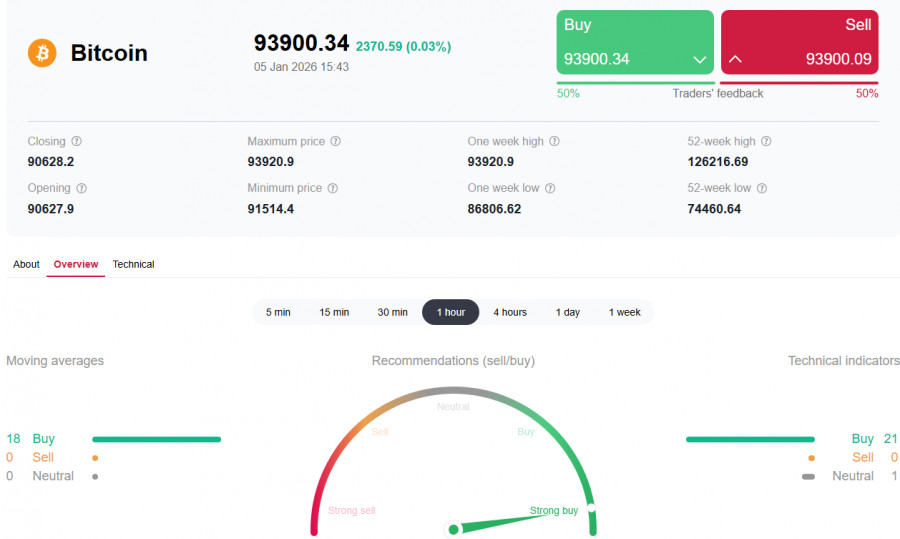Click the recommendations gauge needle hub
900x539 pixels.
point(453,529)
